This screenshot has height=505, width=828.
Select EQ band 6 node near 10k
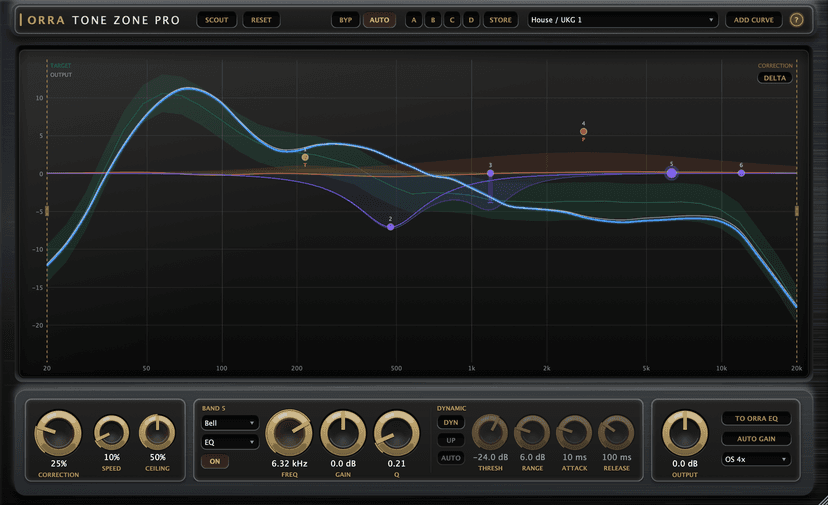pos(741,173)
